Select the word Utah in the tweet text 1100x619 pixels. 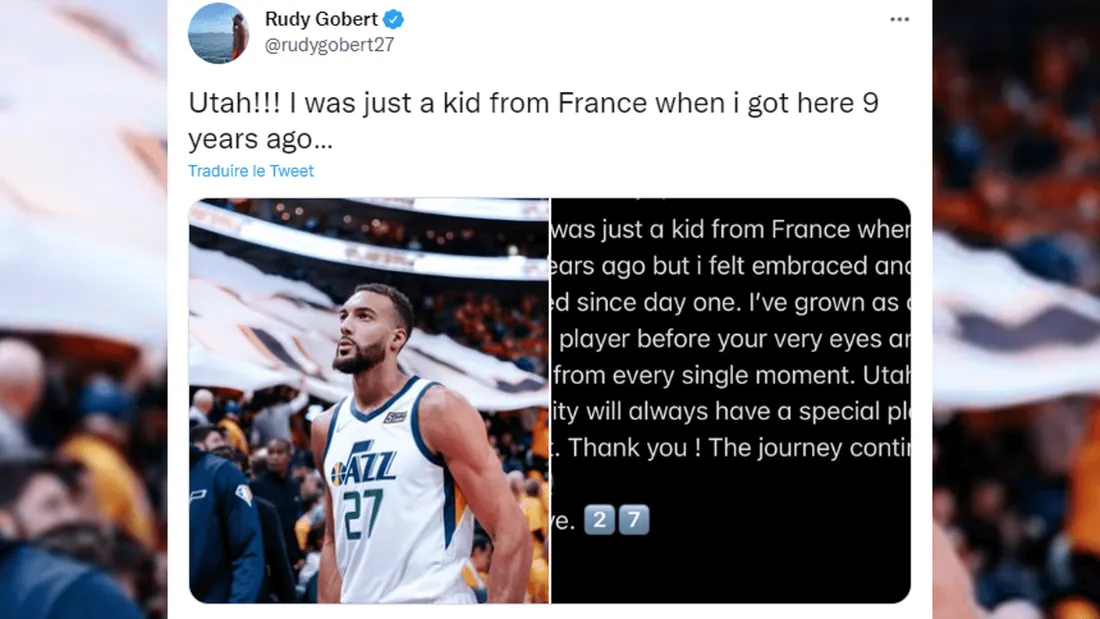[219, 102]
